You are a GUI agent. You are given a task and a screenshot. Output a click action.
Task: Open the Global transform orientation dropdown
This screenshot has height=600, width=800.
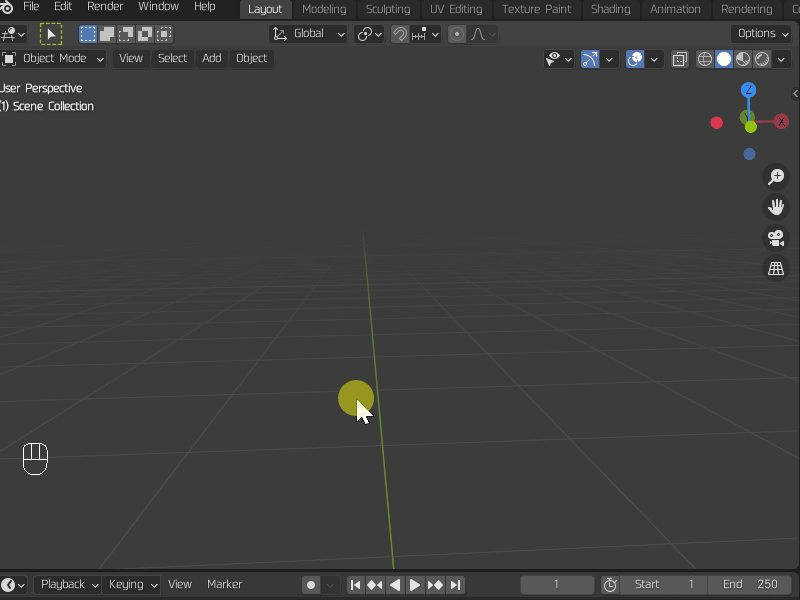point(308,34)
